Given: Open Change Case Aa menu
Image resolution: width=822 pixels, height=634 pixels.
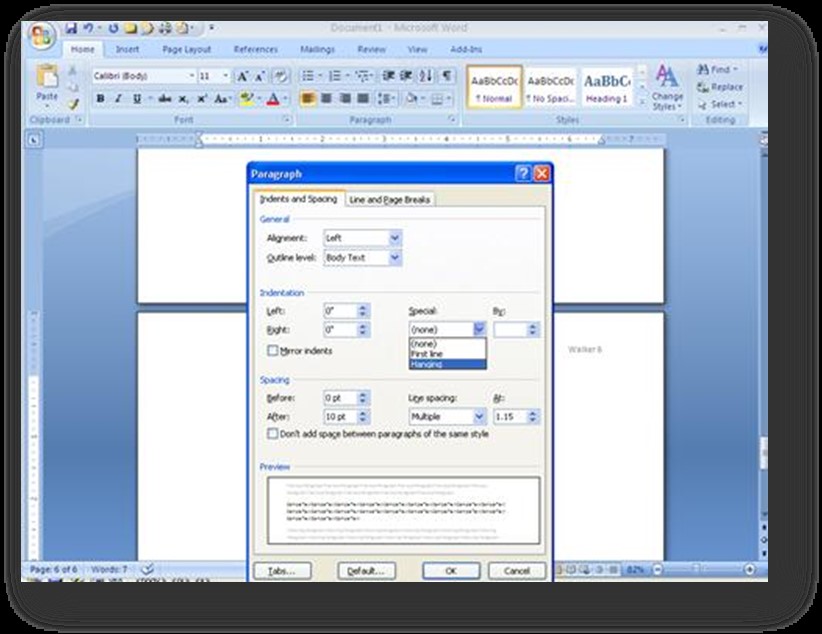Looking at the screenshot, I should click(x=222, y=99).
